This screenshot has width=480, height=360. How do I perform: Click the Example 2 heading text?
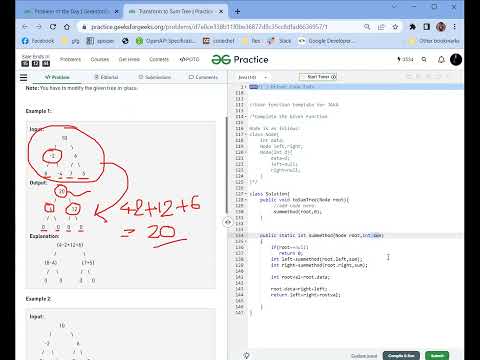click(x=38, y=299)
